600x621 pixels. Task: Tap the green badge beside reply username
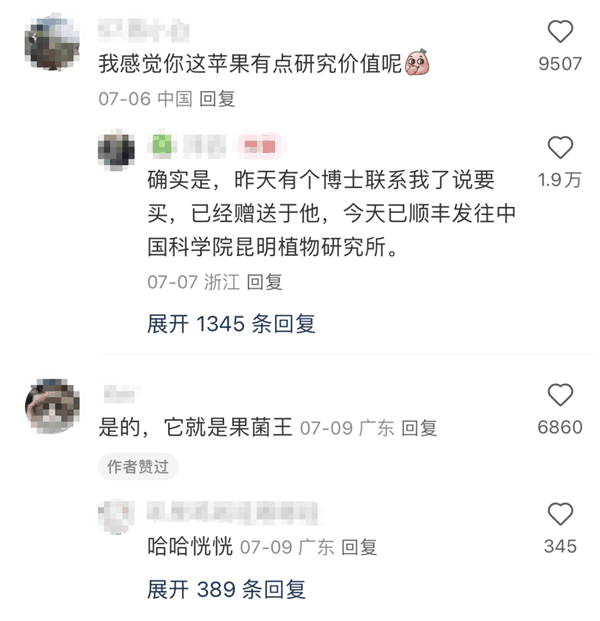coord(162,144)
